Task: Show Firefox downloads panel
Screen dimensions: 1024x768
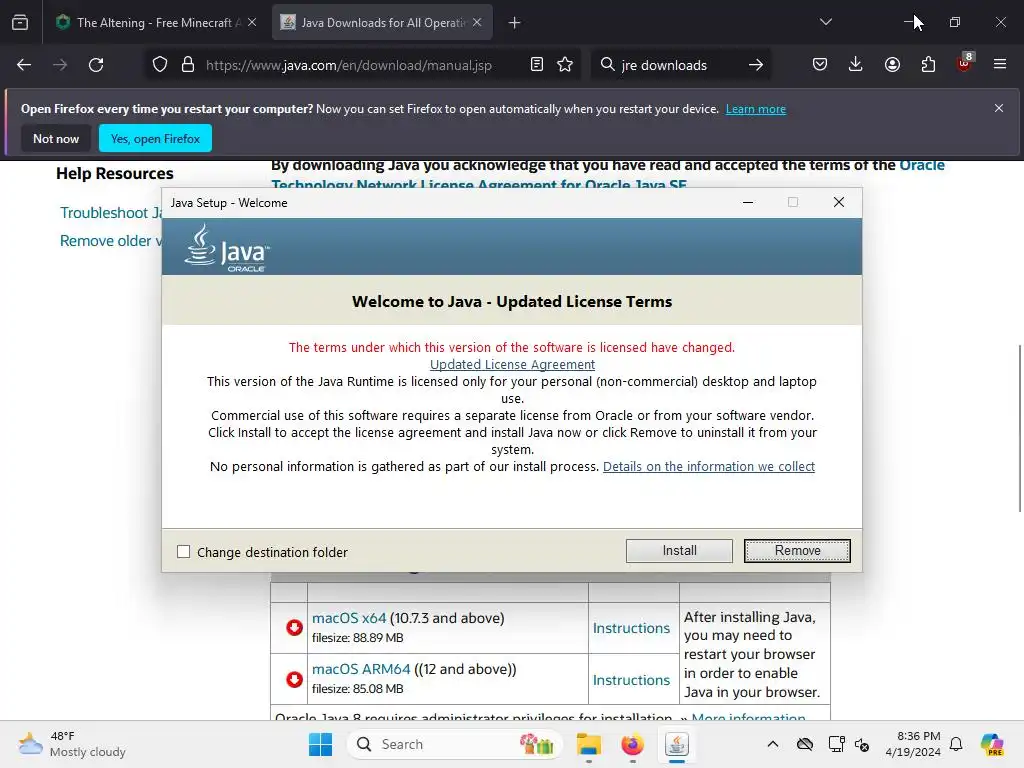Action: 856,65
